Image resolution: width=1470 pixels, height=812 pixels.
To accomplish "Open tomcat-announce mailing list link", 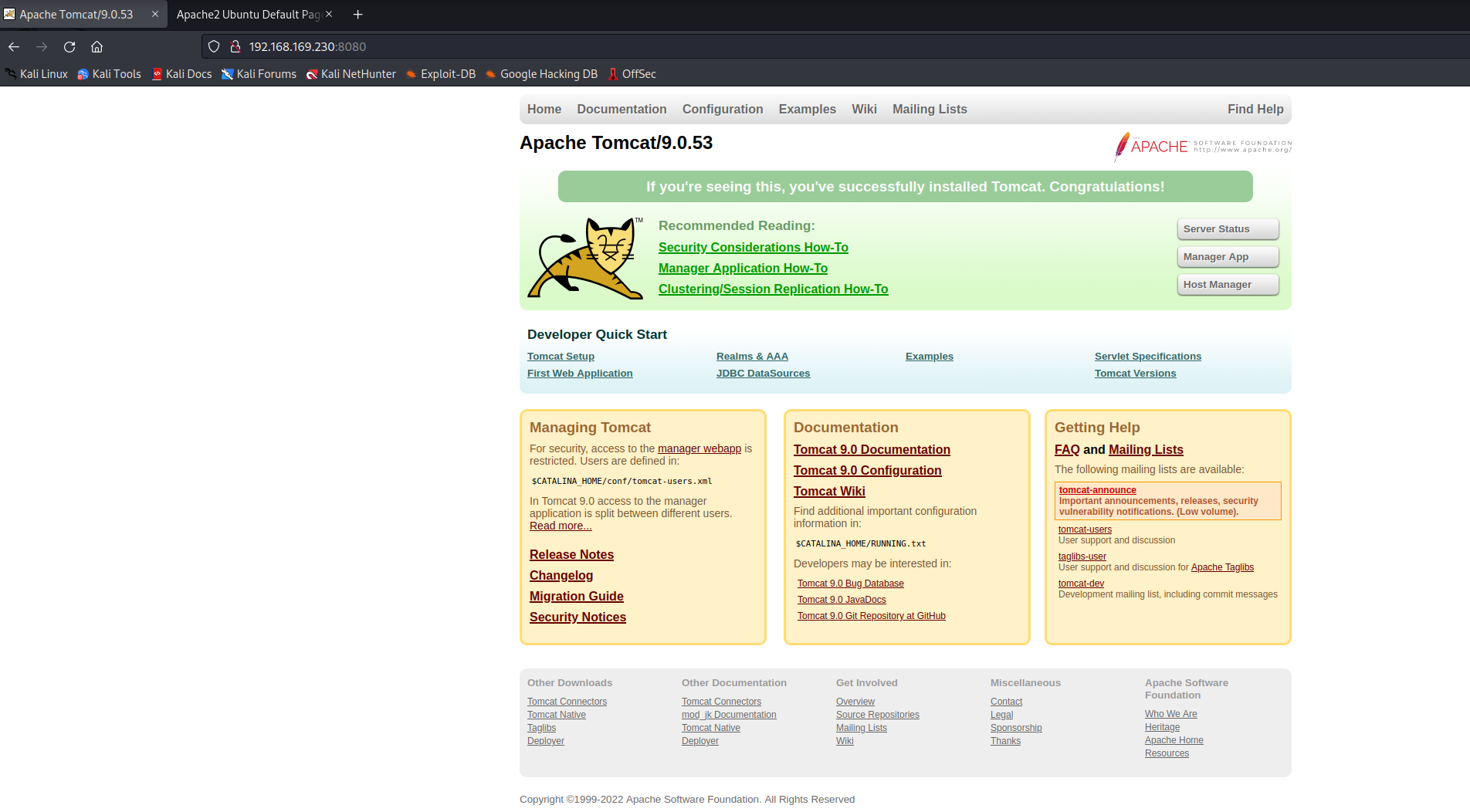I will (x=1097, y=490).
